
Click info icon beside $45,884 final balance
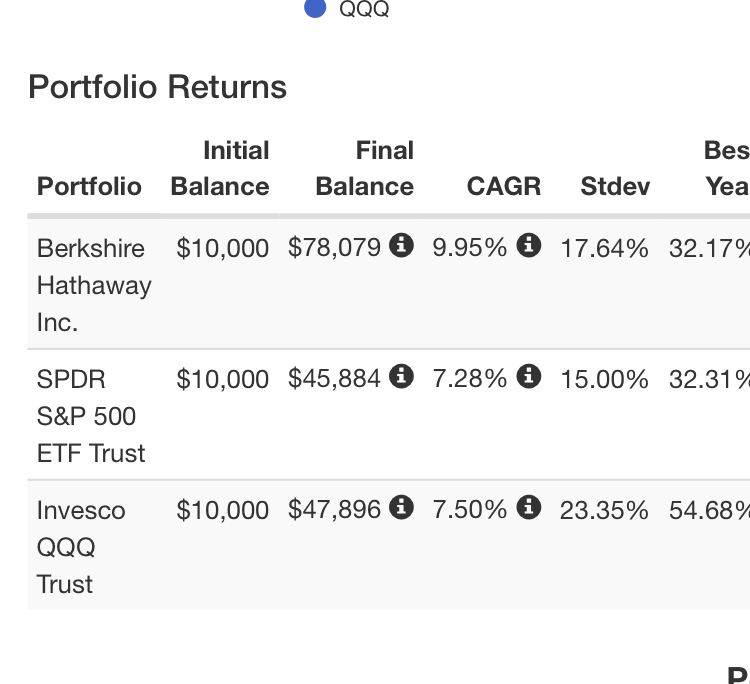pyautogui.click(x=401, y=377)
